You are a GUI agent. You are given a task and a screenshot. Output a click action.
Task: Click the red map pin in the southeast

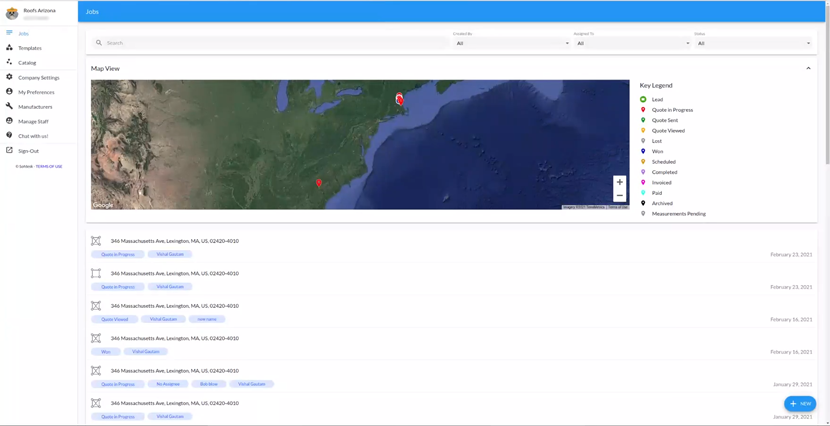(x=319, y=183)
